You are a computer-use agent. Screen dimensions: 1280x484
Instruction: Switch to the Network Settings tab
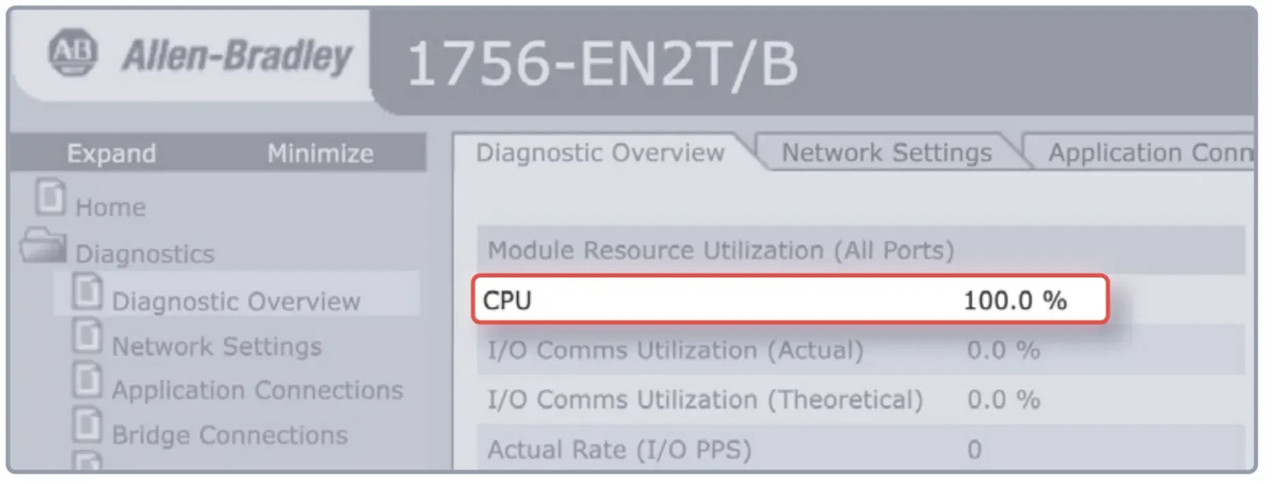886,153
